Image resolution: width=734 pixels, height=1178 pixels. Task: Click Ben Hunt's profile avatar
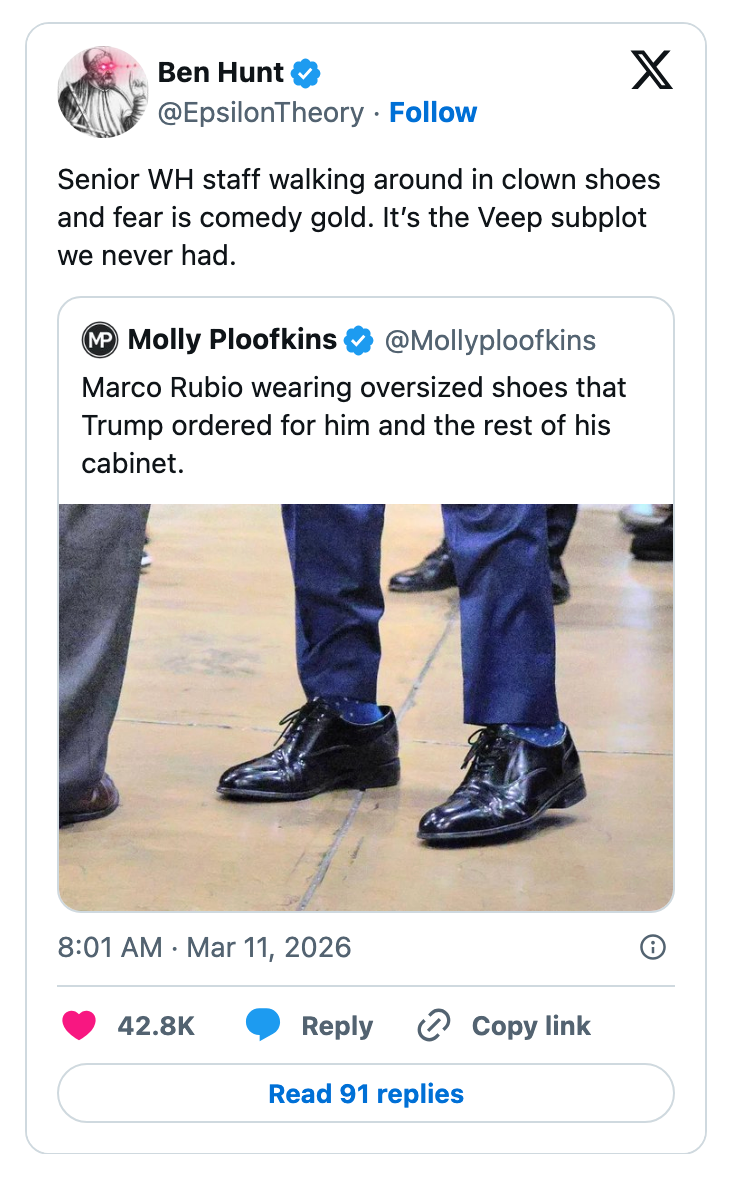[103, 92]
